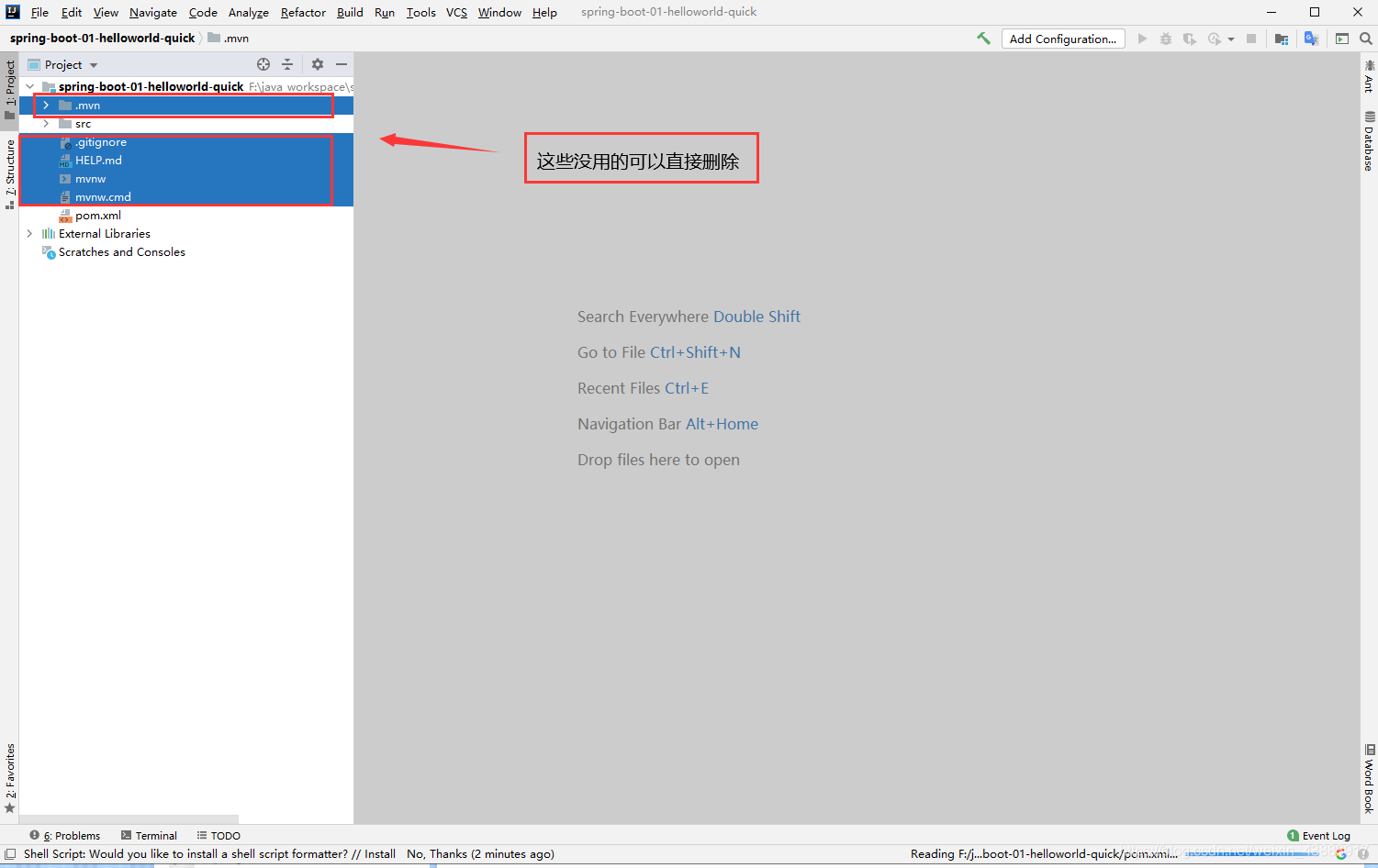This screenshot has height=868, width=1378.
Task: Click the Translate icon in the toolbar
Action: pos(1311,39)
